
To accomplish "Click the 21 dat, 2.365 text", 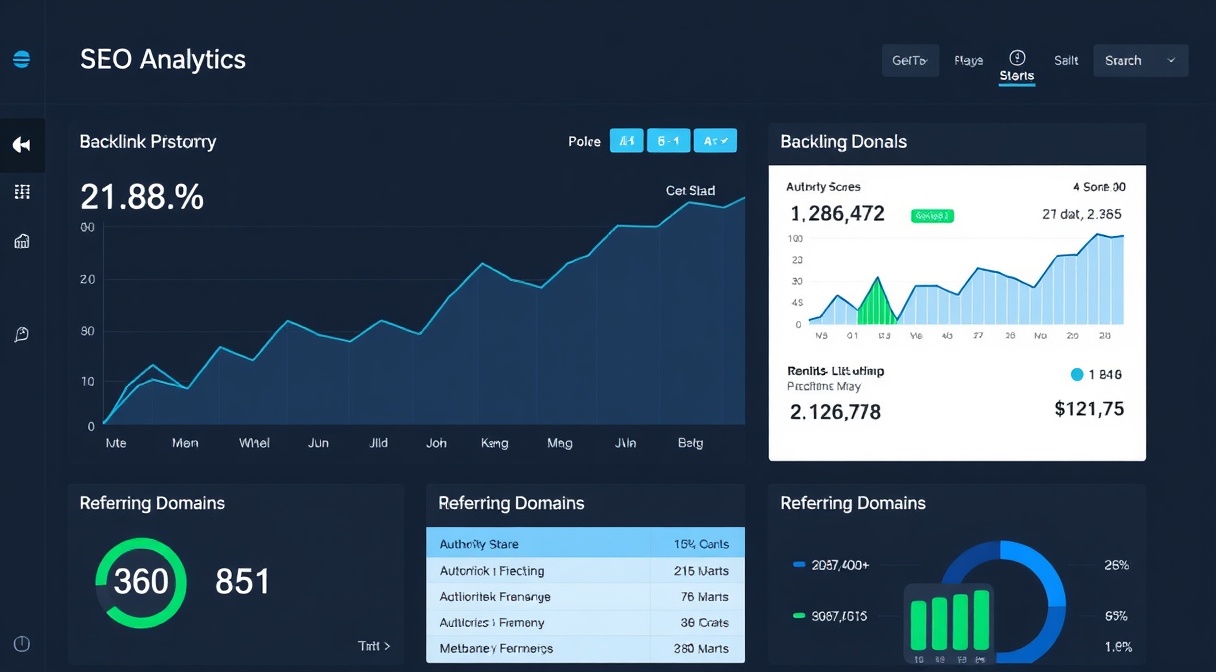I will click(1081, 213).
